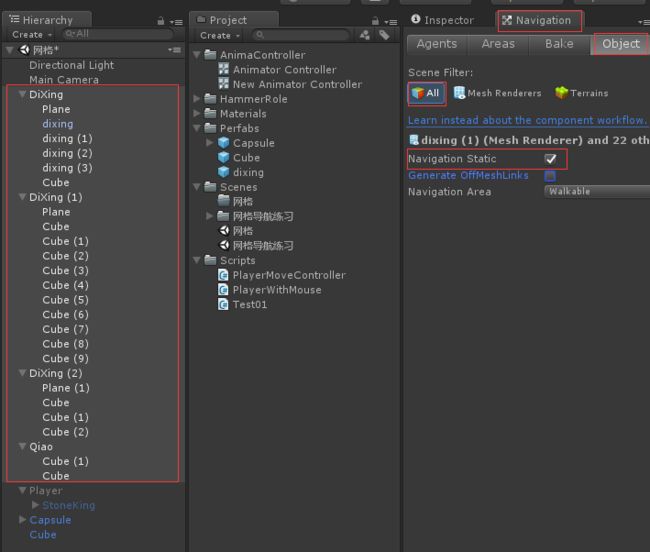
Task: Click the Unity scene icon next to 网格* in Hierarchy
Action: point(24,50)
